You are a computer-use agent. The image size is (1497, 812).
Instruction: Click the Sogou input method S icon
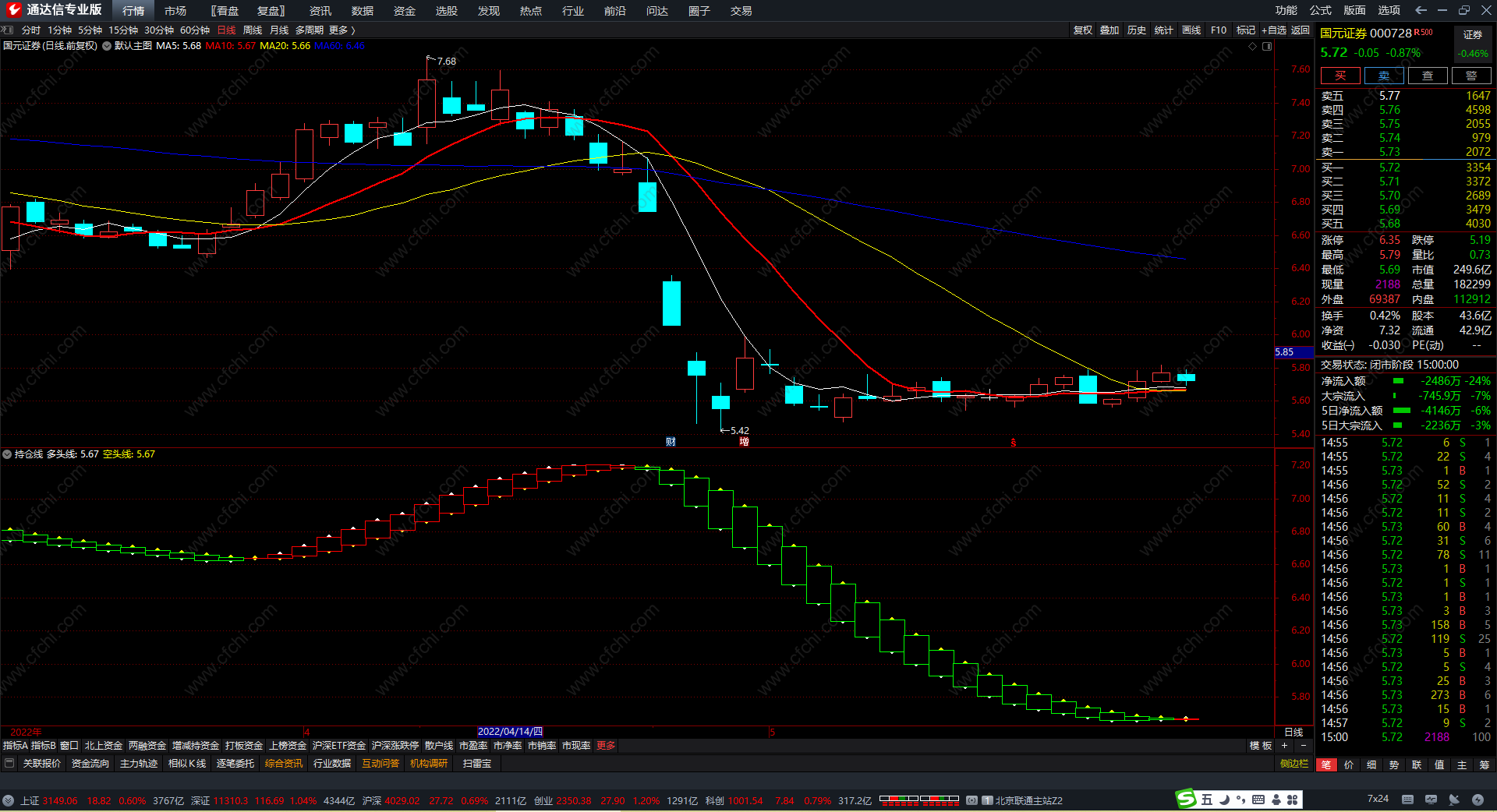point(1186,800)
